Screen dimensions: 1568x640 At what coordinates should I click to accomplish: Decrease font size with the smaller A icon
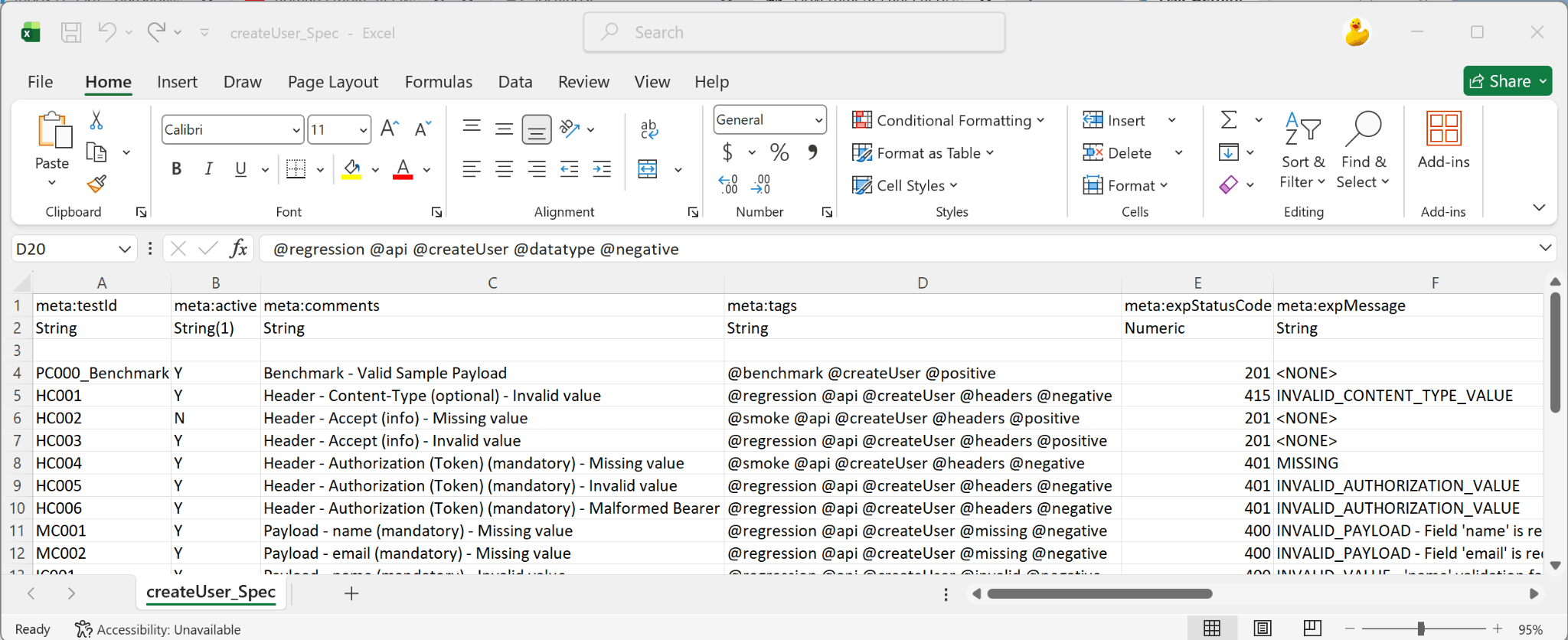coord(423,129)
